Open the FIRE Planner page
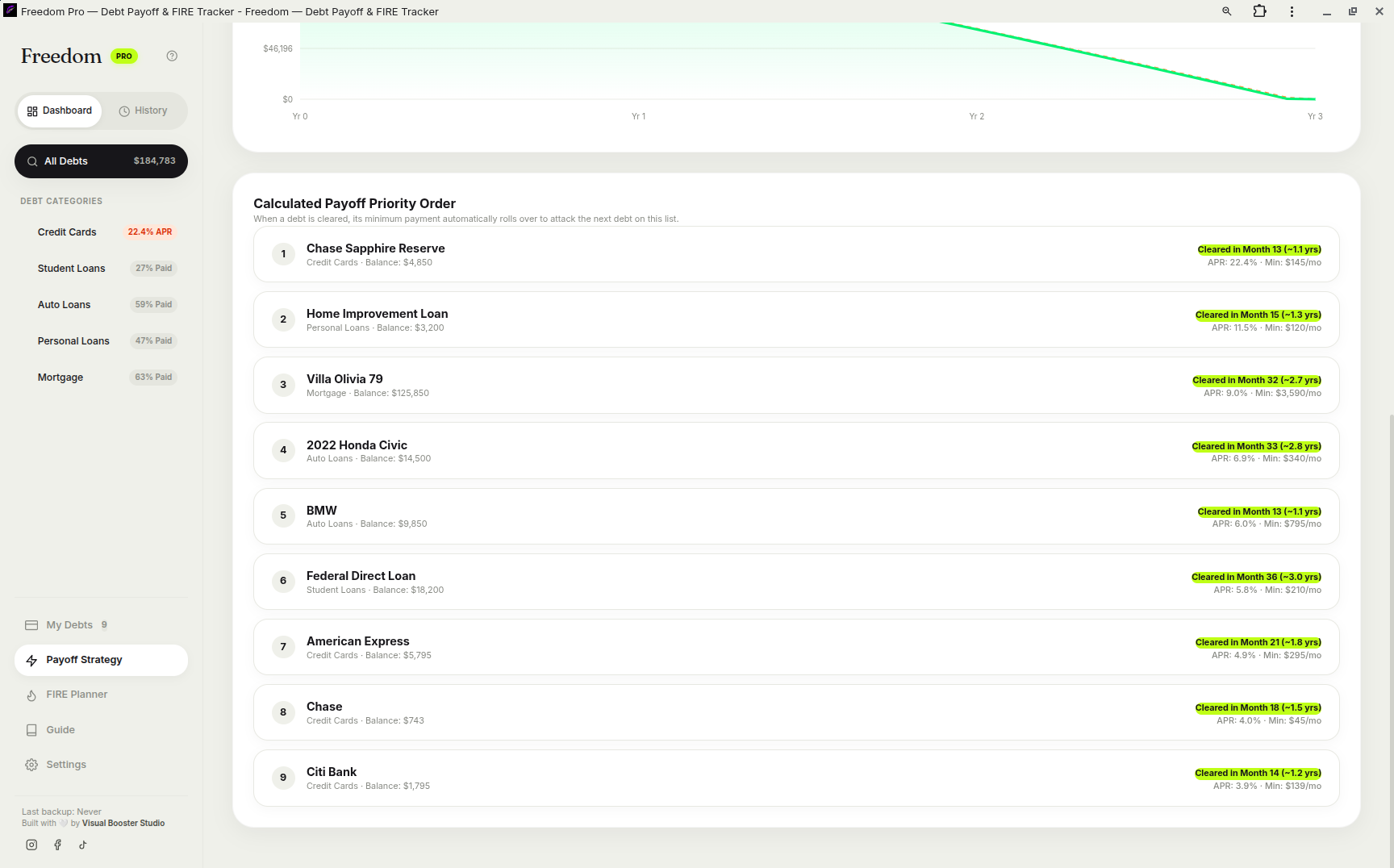Viewport: 1394px width, 868px height. (101, 695)
